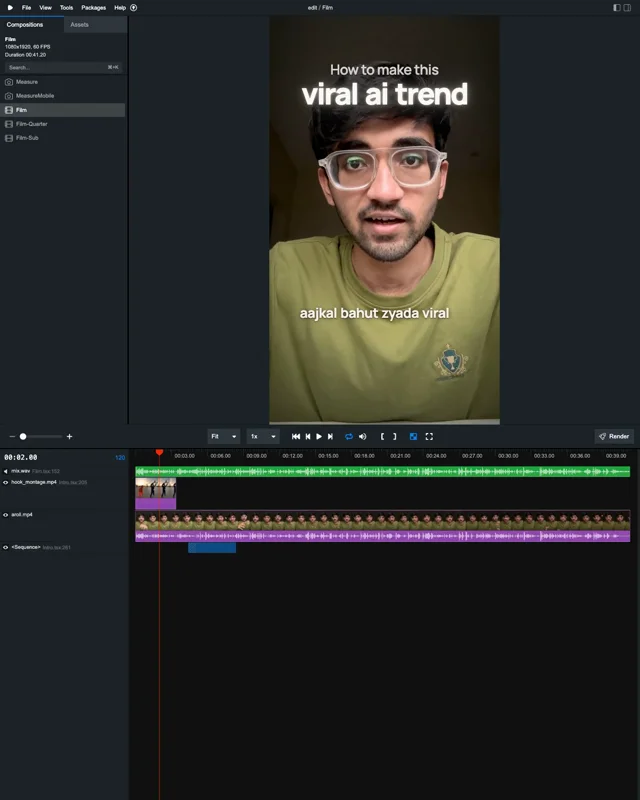The height and width of the screenshot is (800, 640).
Task: Click the blue frame number 120
Action: (120, 458)
